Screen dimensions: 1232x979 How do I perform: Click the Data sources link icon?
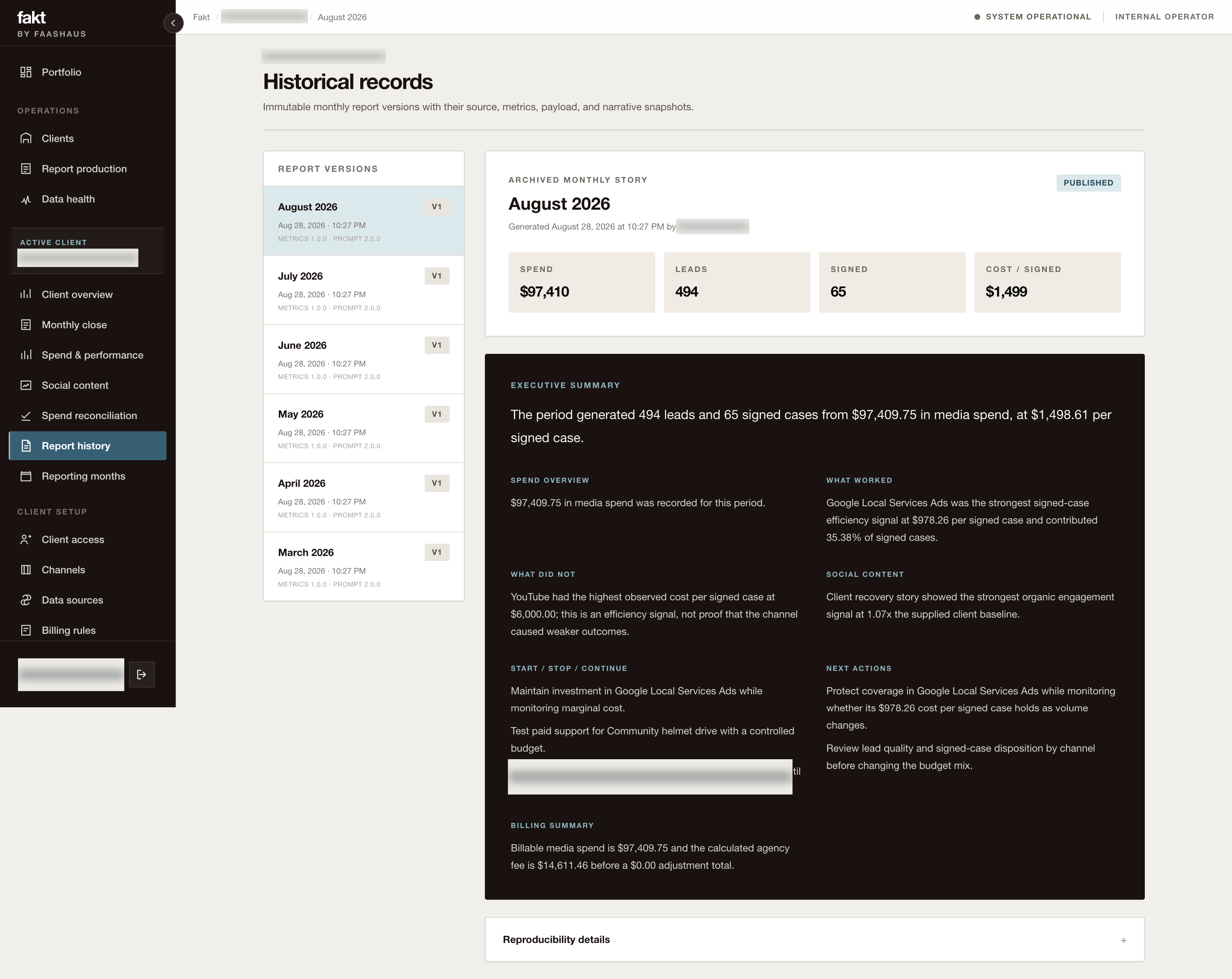pos(26,600)
